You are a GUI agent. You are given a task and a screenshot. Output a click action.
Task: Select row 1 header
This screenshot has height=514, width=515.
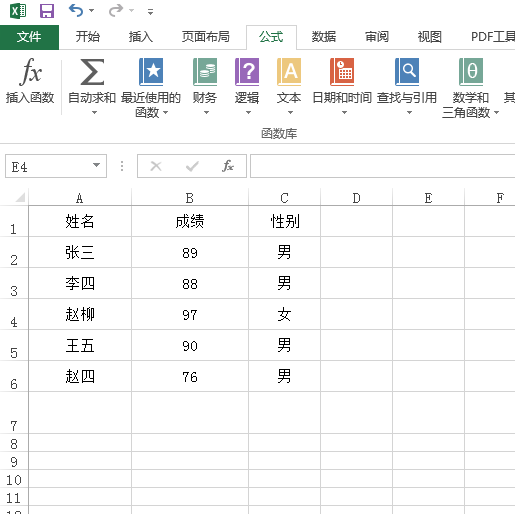14,221
